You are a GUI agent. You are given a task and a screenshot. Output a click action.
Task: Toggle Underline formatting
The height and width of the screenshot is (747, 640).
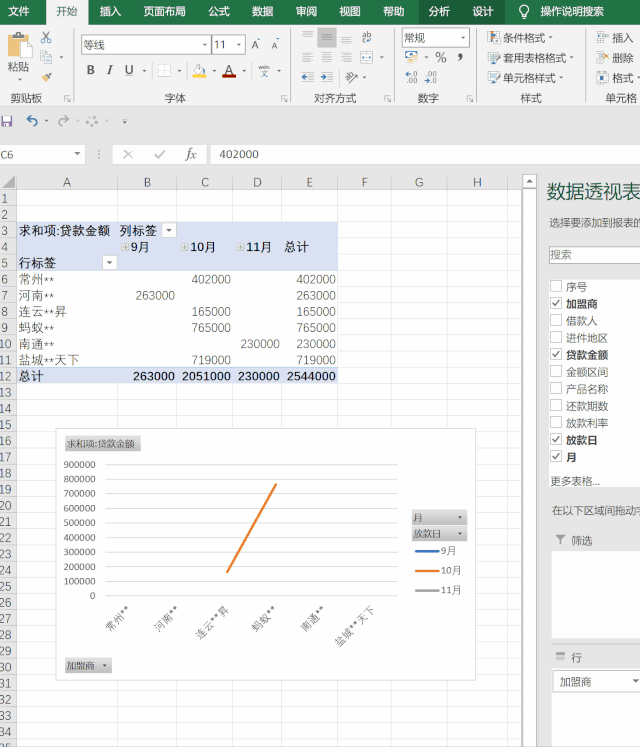[129, 71]
